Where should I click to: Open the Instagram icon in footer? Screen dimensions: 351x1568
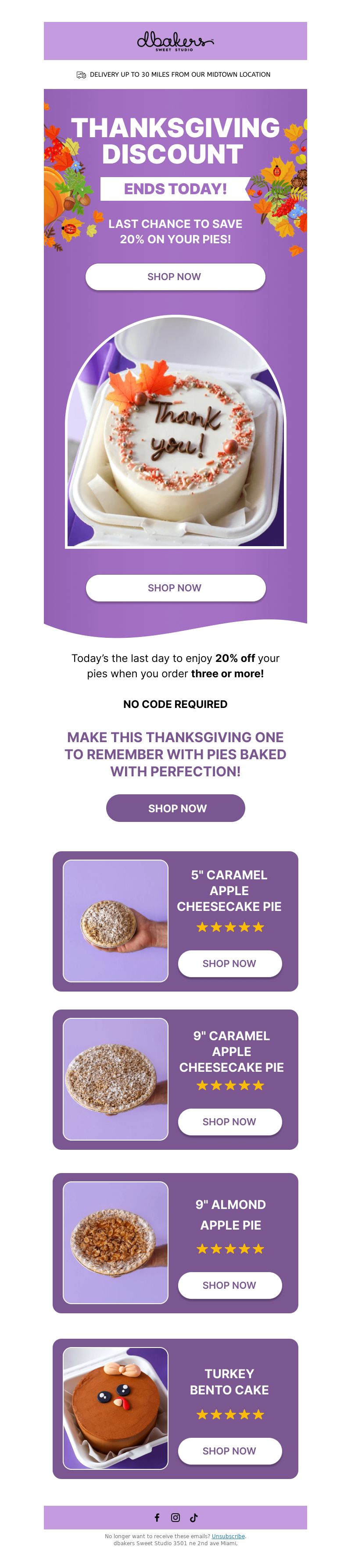(x=175, y=1518)
